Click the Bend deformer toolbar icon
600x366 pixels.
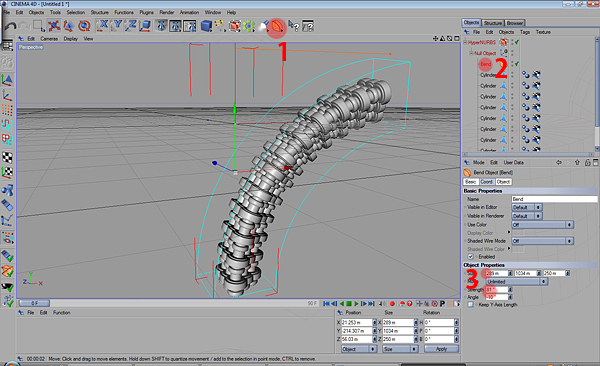(277, 26)
